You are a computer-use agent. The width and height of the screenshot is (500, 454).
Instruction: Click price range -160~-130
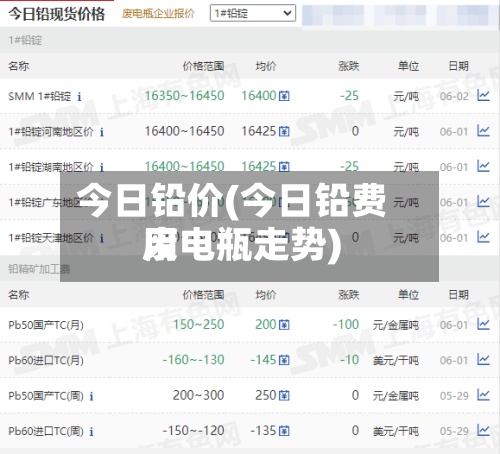point(193,360)
